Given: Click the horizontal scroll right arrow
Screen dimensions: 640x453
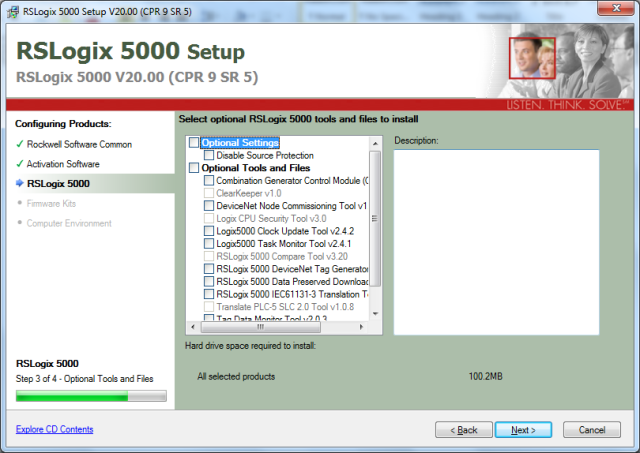Looking at the screenshot, I should 361,327.
